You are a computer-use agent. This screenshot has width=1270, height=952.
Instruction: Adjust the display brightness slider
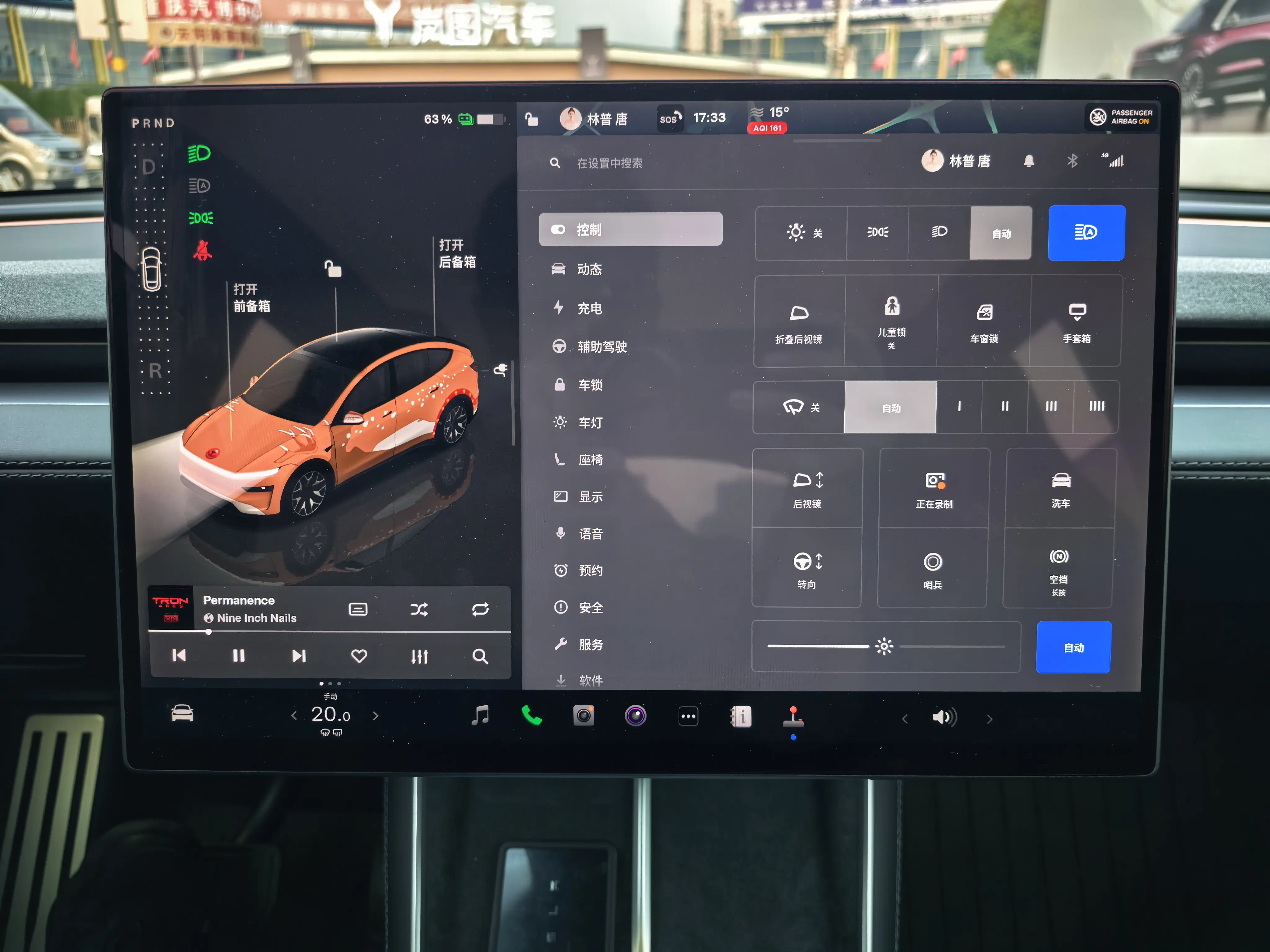[x=884, y=647]
